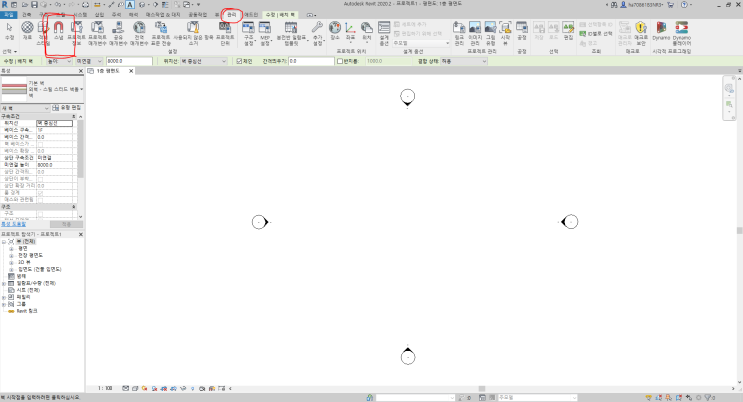Click the Offset value input field
This screenshot has width=743, height=402.
click(311, 61)
